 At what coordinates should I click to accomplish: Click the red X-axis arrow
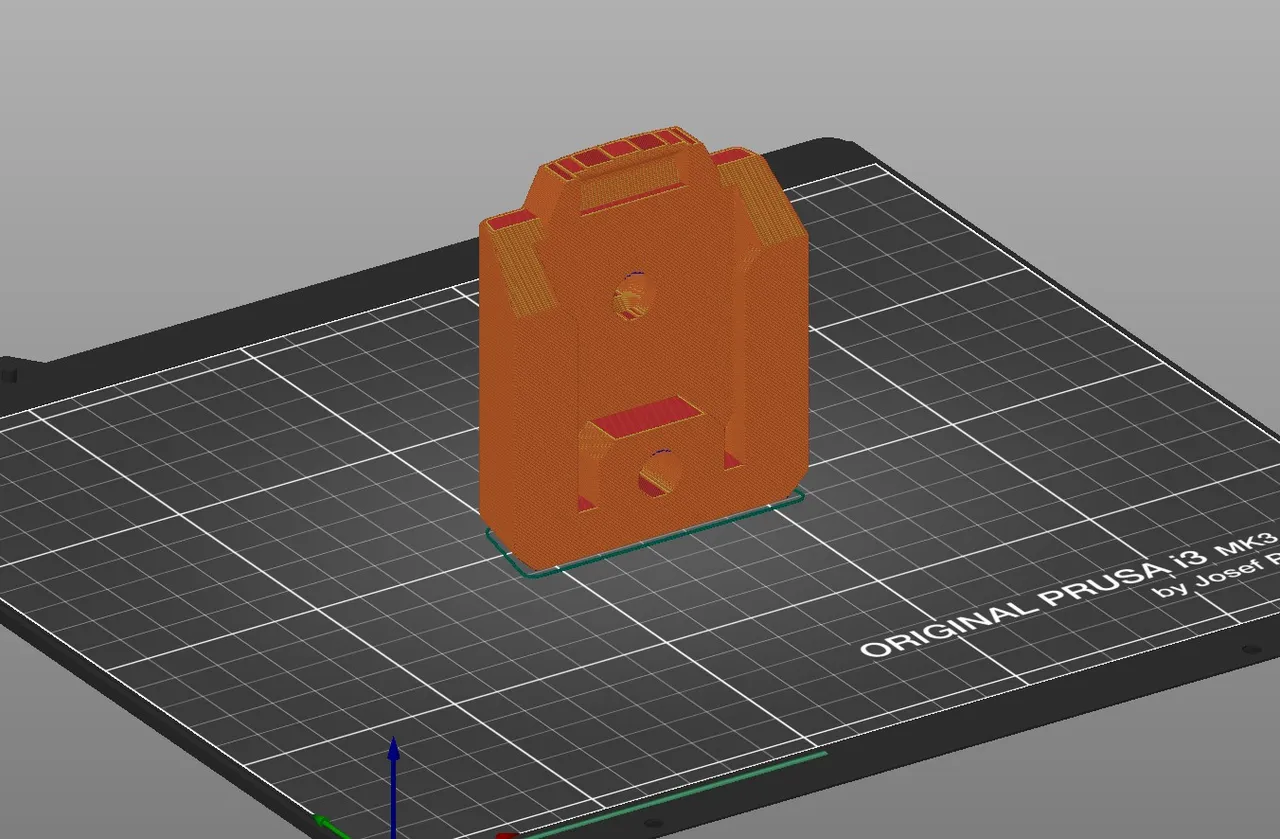(505, 834)
